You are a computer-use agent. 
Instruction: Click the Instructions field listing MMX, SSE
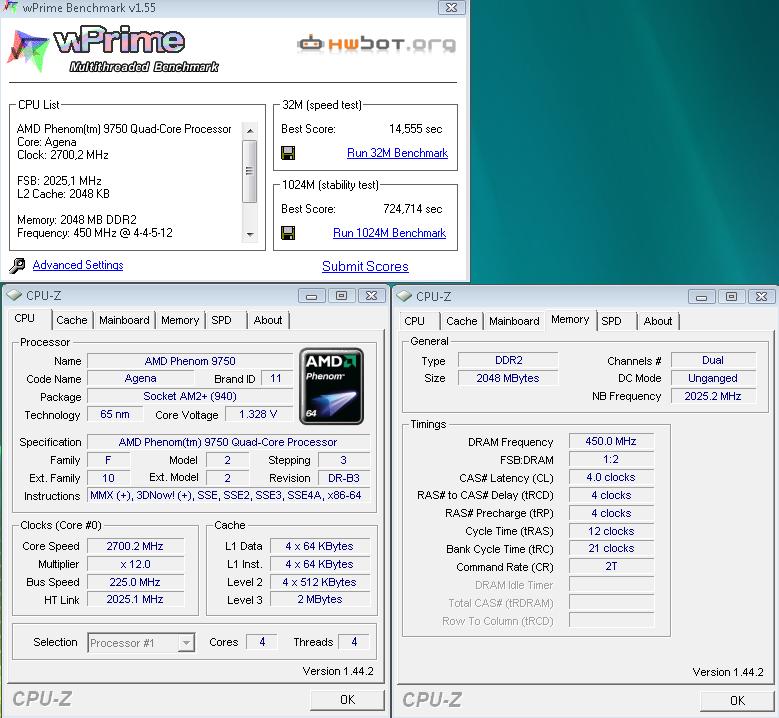[x=229, y=495]
